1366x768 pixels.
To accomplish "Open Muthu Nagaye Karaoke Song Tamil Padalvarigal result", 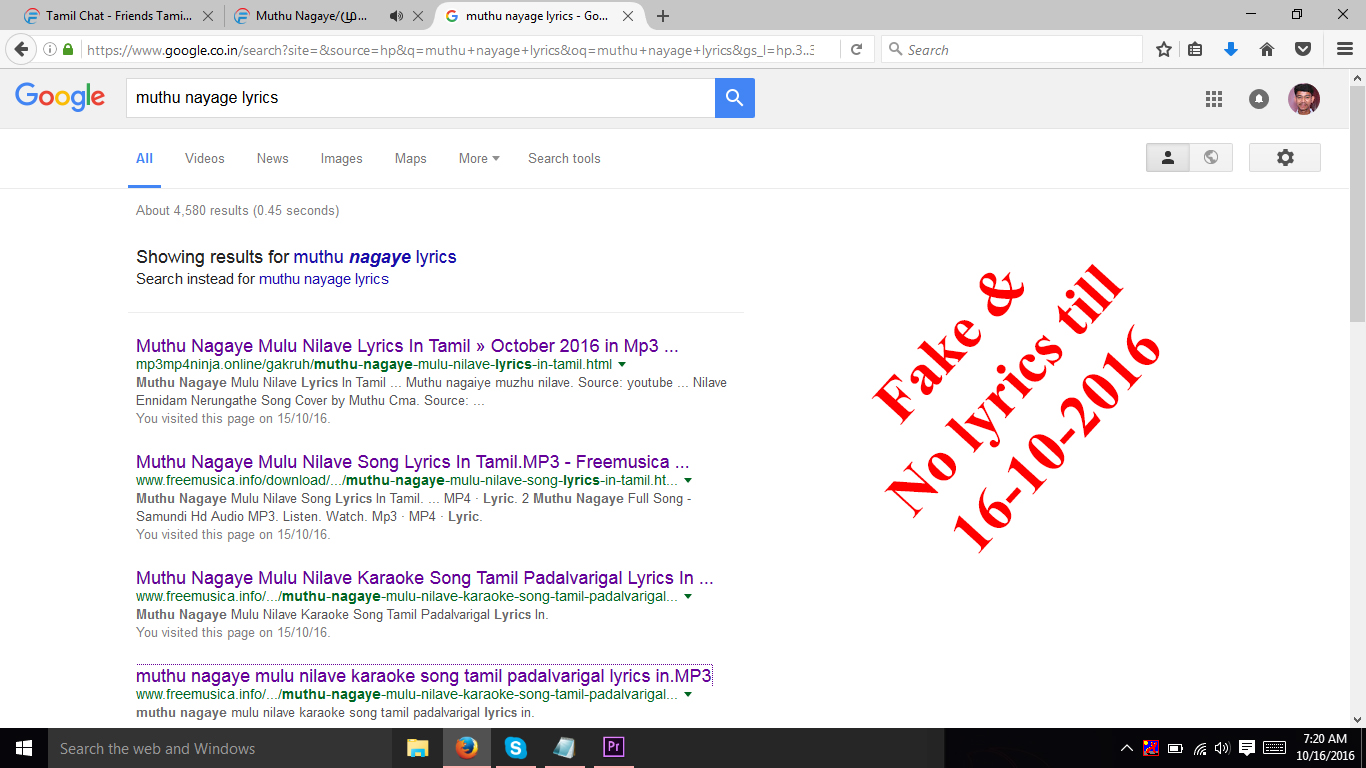I will click(x=424, y=578).
